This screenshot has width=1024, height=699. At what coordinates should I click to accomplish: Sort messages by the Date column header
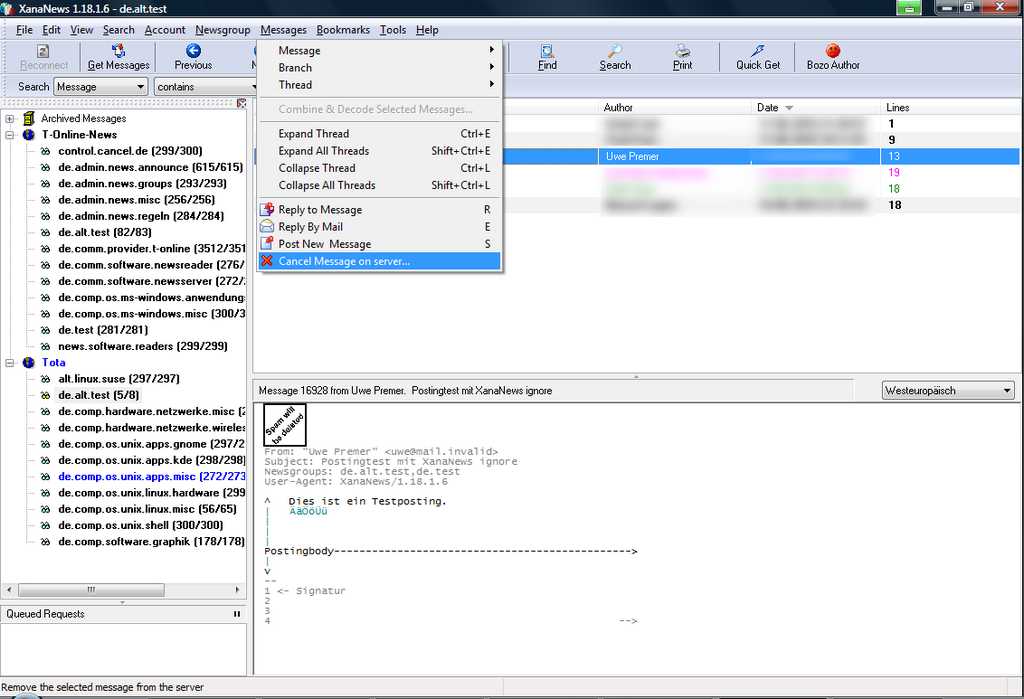(x=768, y=107)
